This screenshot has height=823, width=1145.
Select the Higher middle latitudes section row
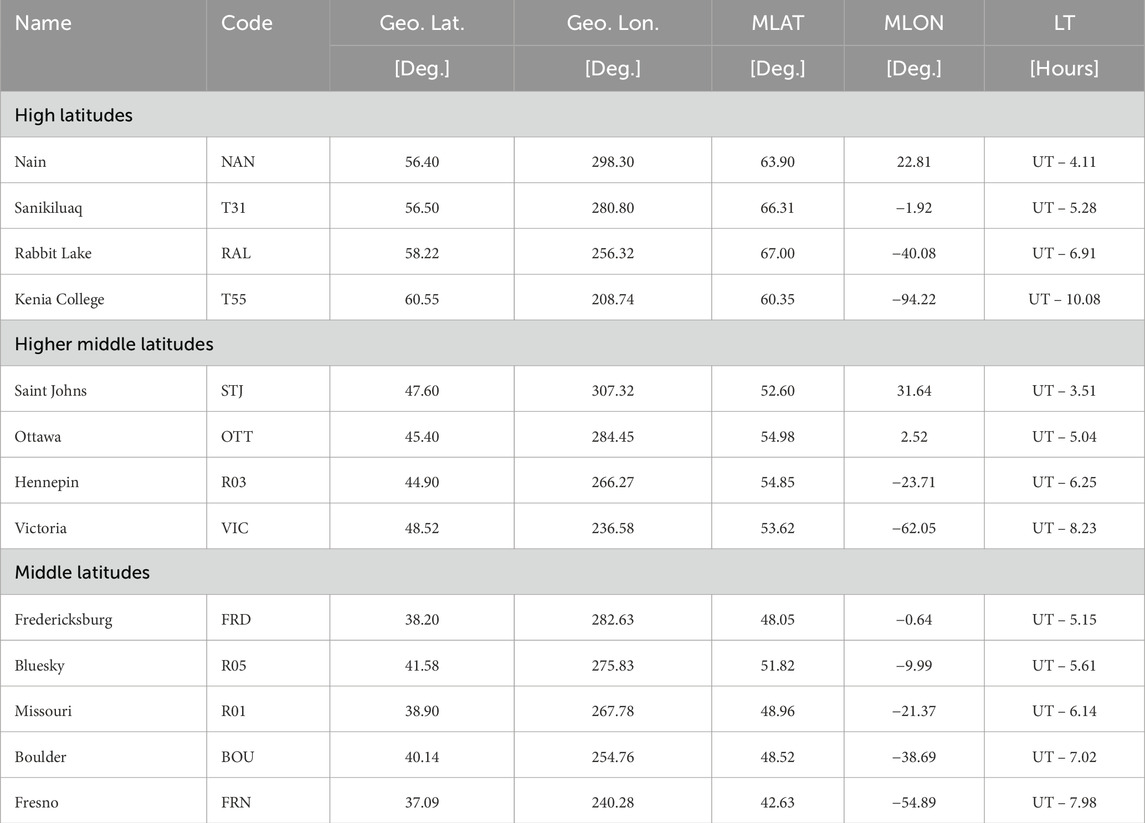coord(572,343)
